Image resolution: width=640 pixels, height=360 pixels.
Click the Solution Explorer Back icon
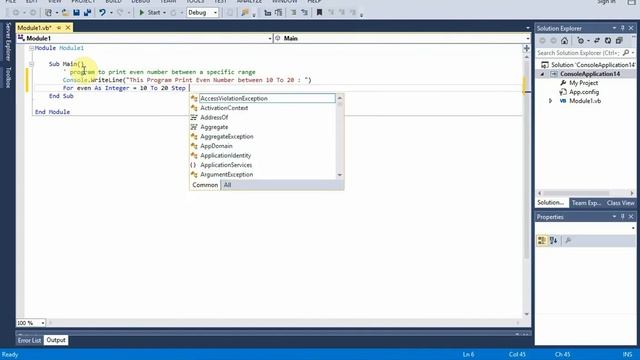tap(542, 40)
